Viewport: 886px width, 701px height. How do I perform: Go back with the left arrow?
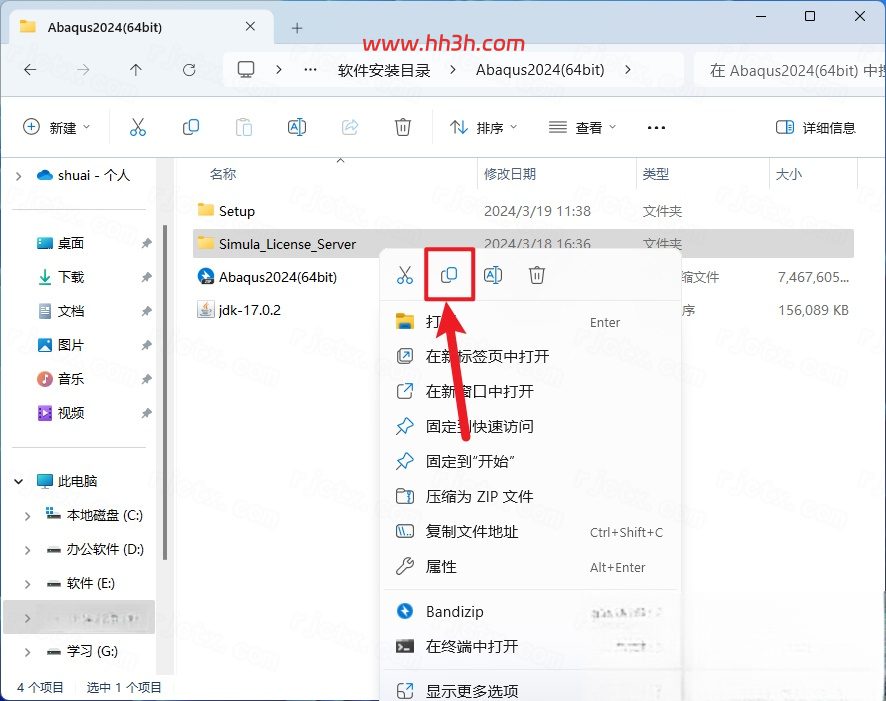click(x=30, y=70)
